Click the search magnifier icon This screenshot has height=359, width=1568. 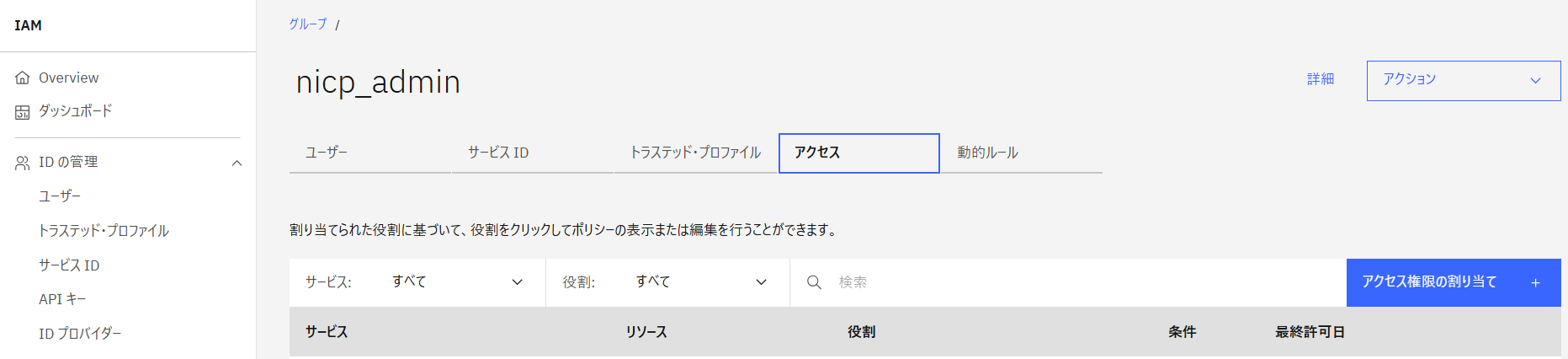pyautogui.click(x=814, y=282)
